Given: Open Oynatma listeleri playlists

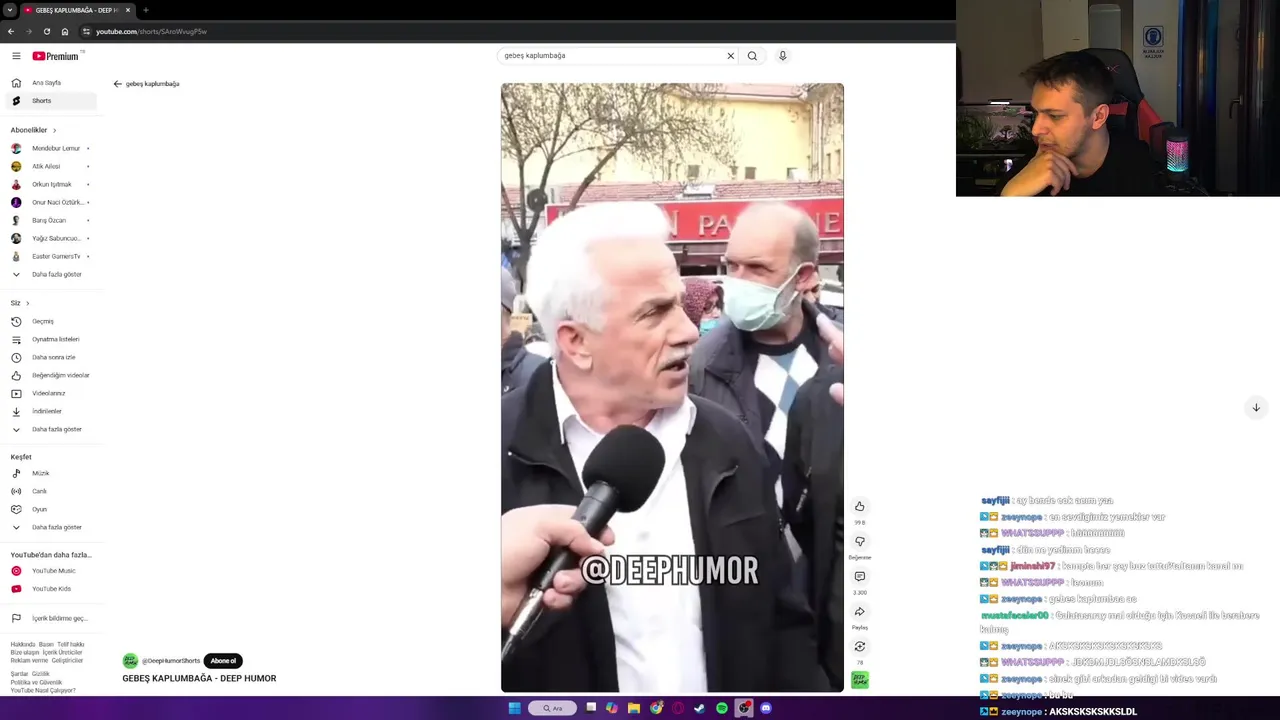Looking at the screenshot, I should (x=50, y=339).
